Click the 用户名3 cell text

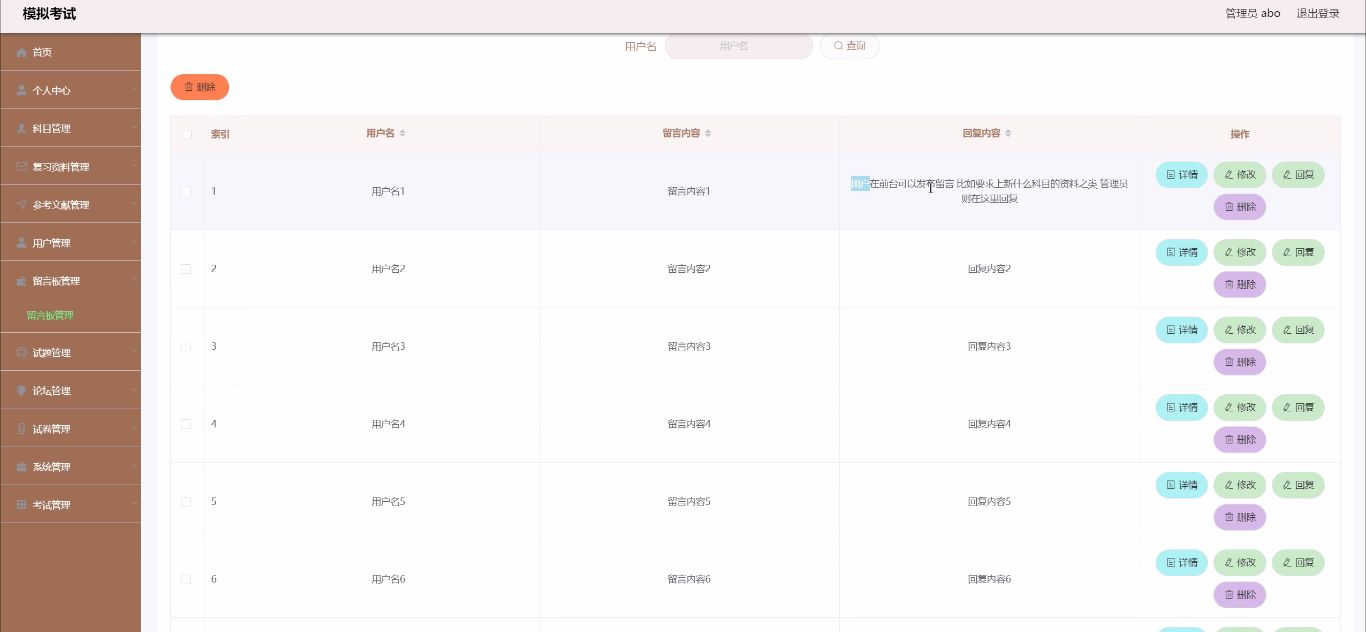tap(388, 346)
